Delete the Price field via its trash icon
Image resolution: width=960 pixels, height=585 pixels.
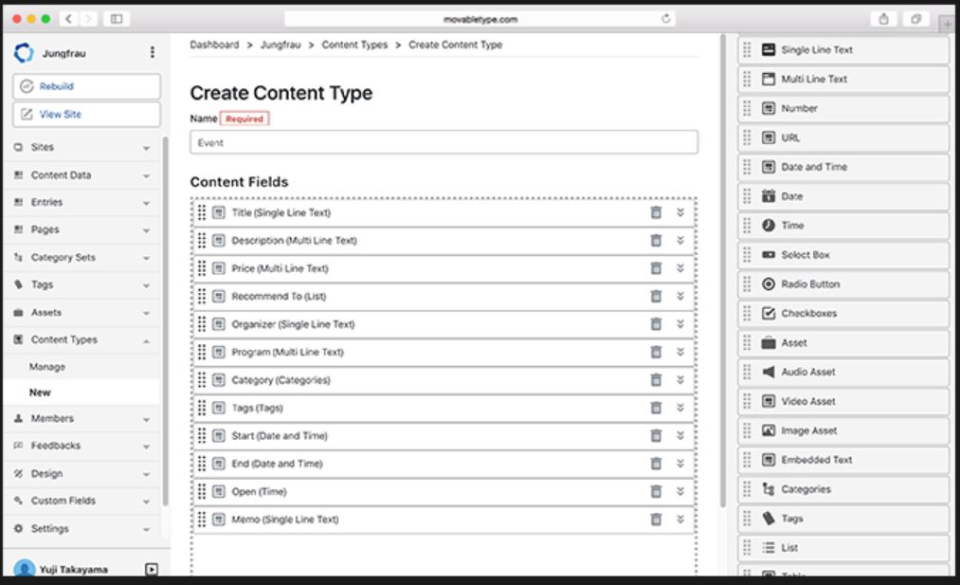[x=656, y=268]
